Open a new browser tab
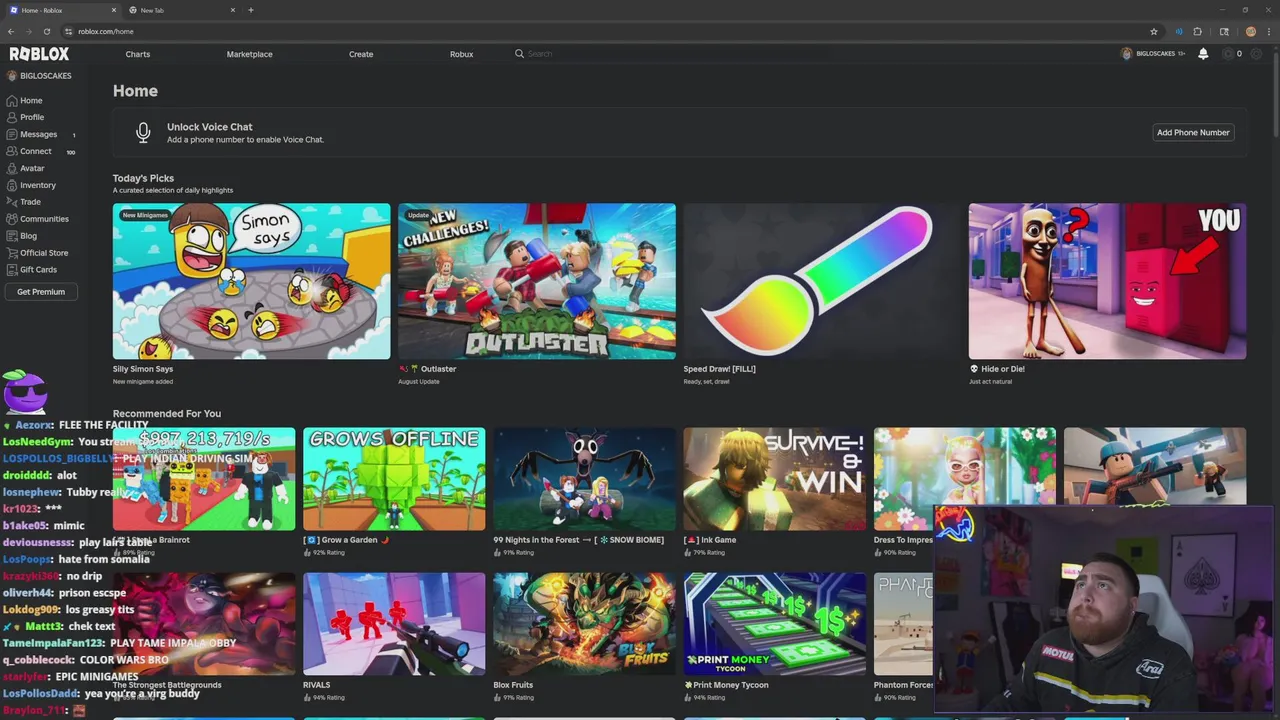 (x=251, y=10)
